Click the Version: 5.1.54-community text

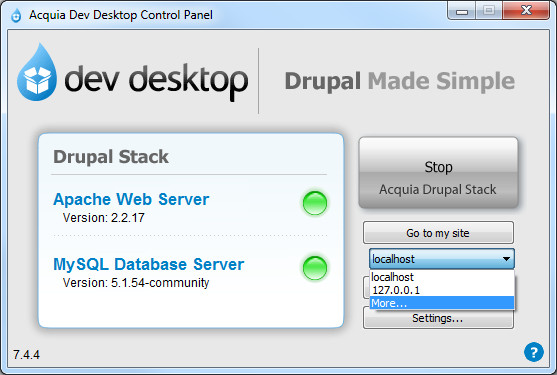tap(136, 283)
